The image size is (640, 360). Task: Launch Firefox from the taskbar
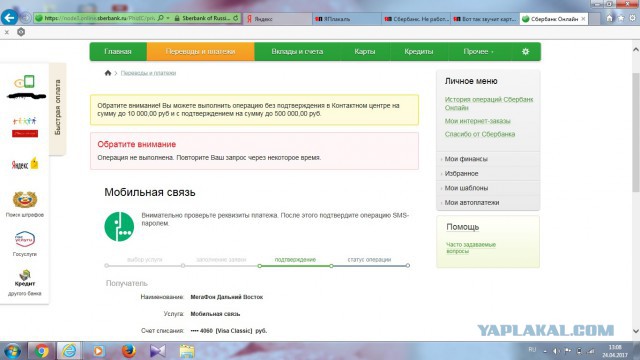(x=129, y=351)
